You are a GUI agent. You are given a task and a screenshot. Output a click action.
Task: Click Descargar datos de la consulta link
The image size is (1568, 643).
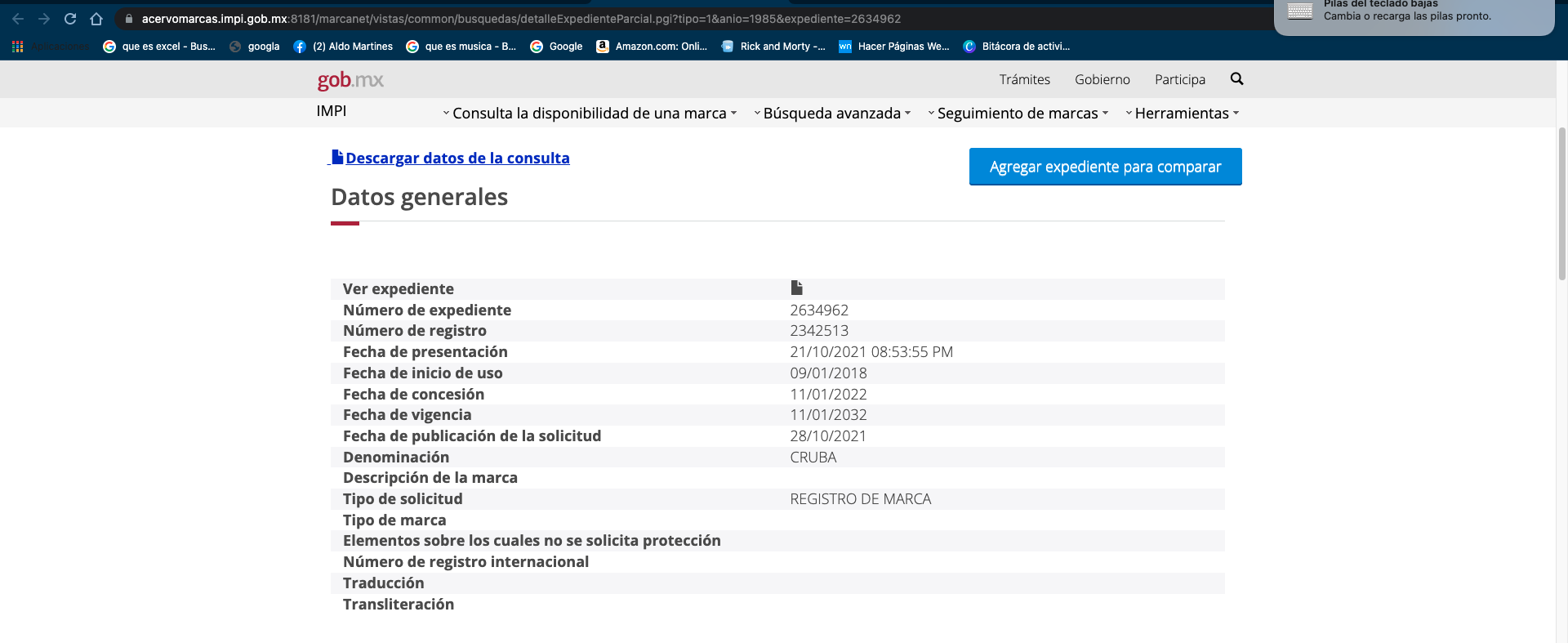[x=457, y=159]
